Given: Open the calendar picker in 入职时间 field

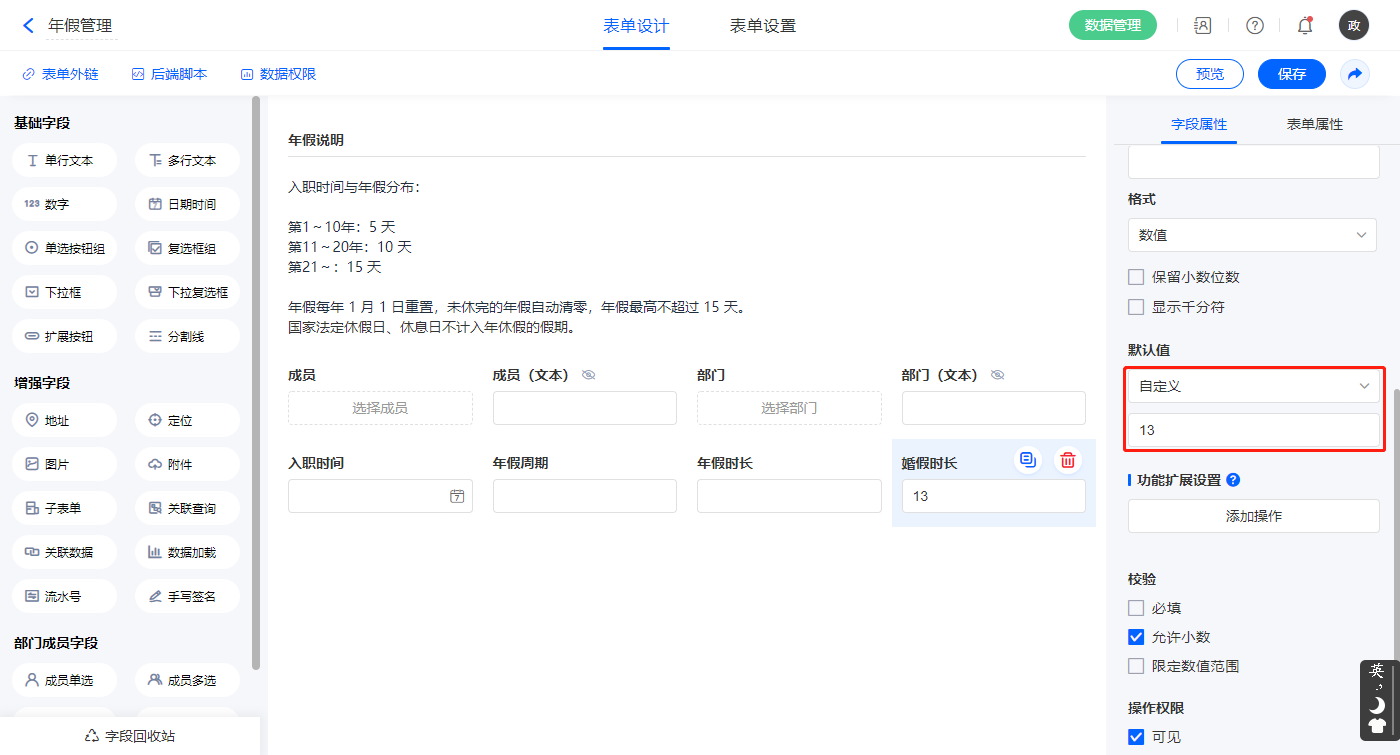Looking at the screenshot, I should pyautogui.click(x=457, y=496).
